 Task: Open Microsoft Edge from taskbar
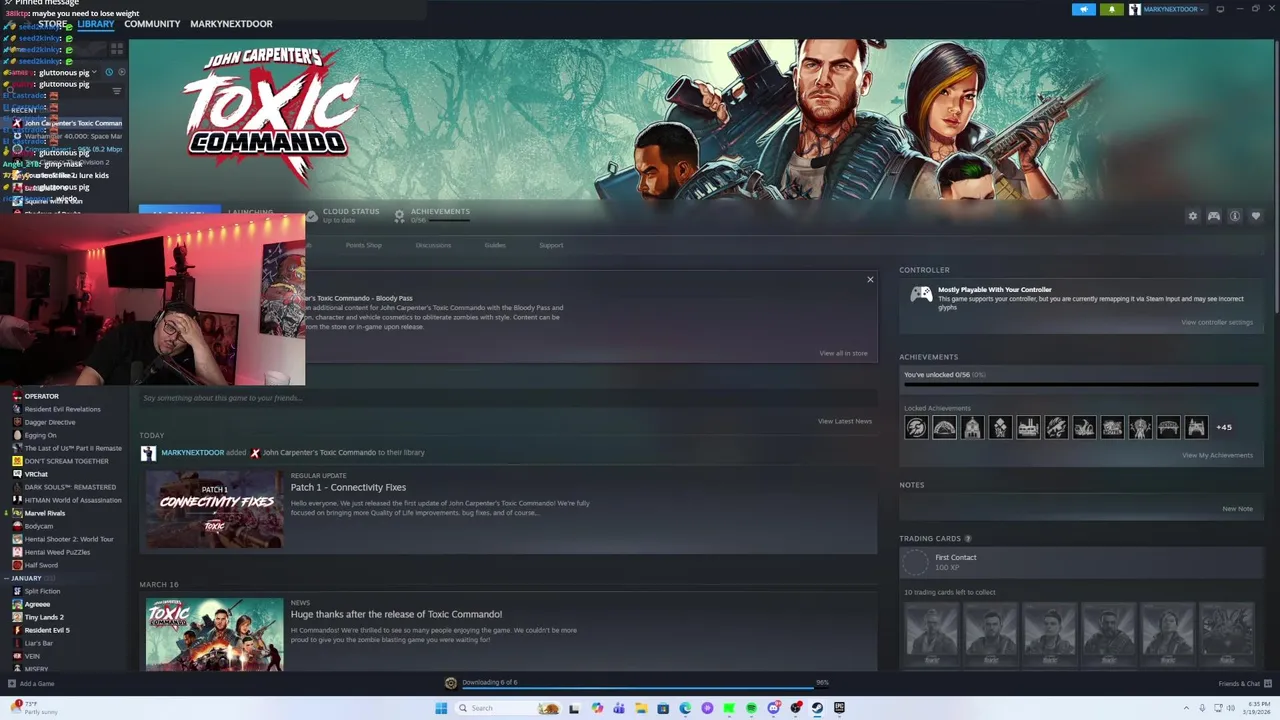point(685,708)
